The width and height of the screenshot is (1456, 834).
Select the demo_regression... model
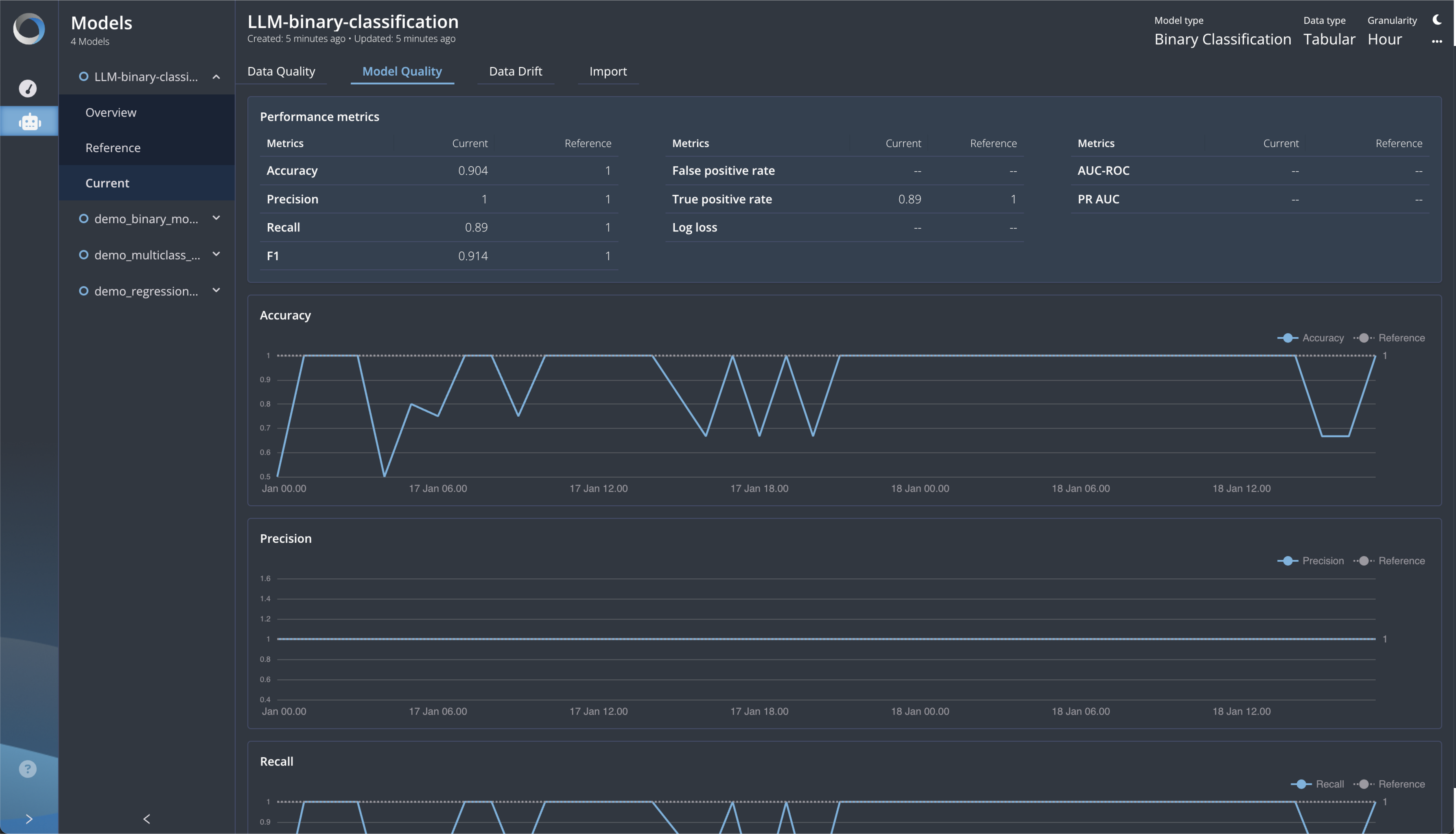(146, 291)
